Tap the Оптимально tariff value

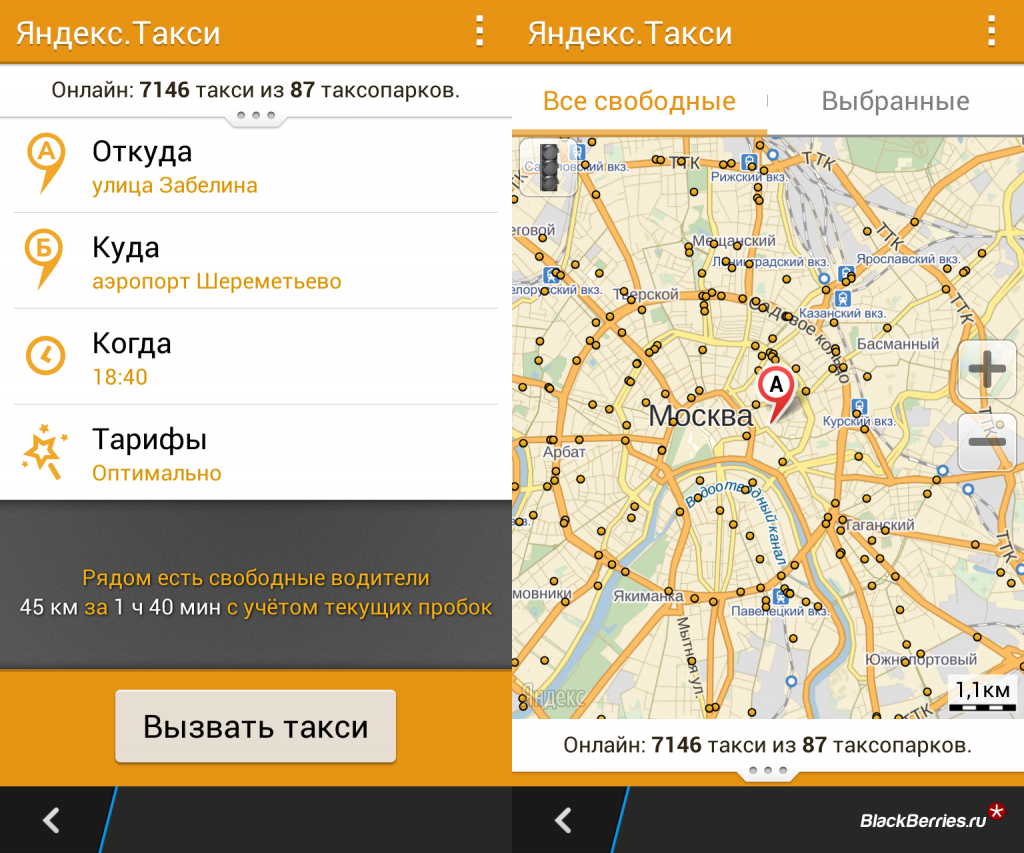click(157, 473)
